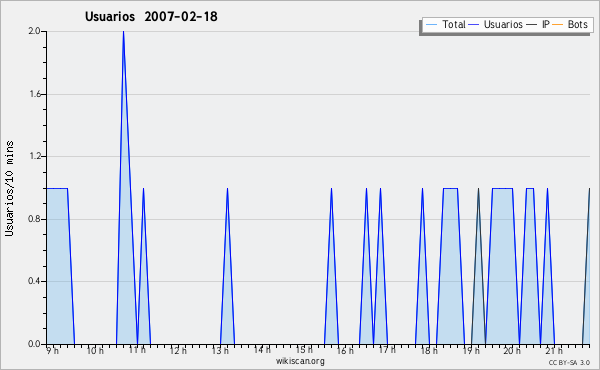Viewport: 600px width, 370px height.
Task: Click the 1.2 y-axis value
Action: tap(34, 156)
